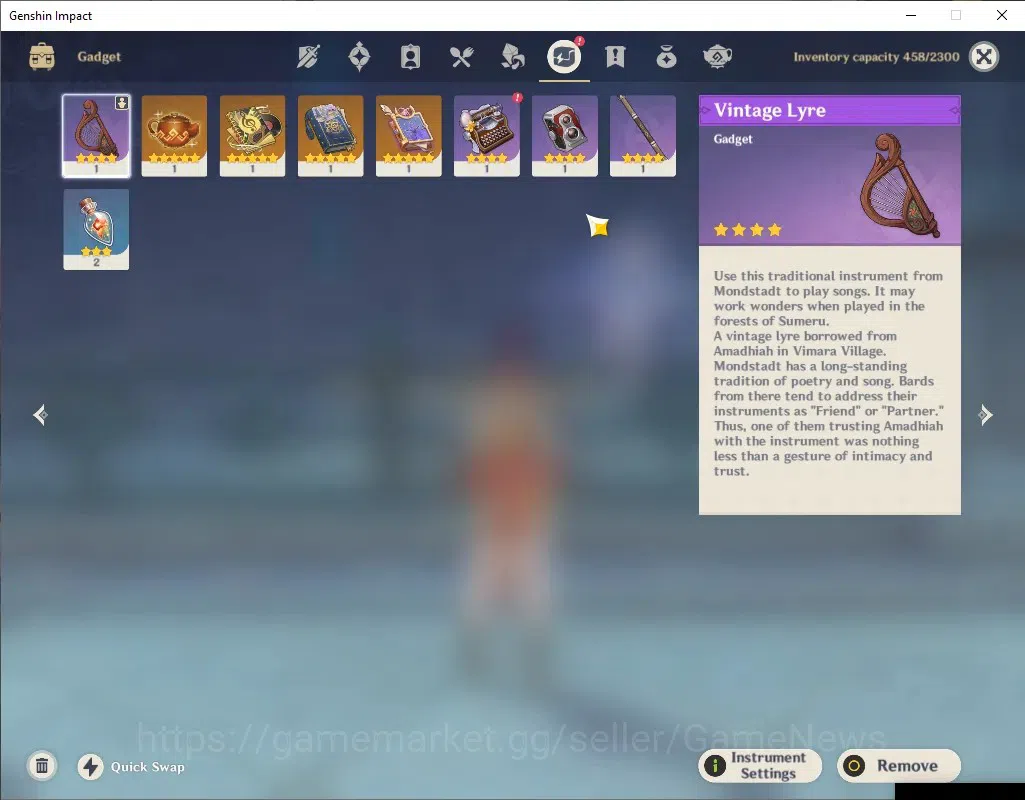Click the Remove button
This screenshot has height=800, width=1025.
899,765
